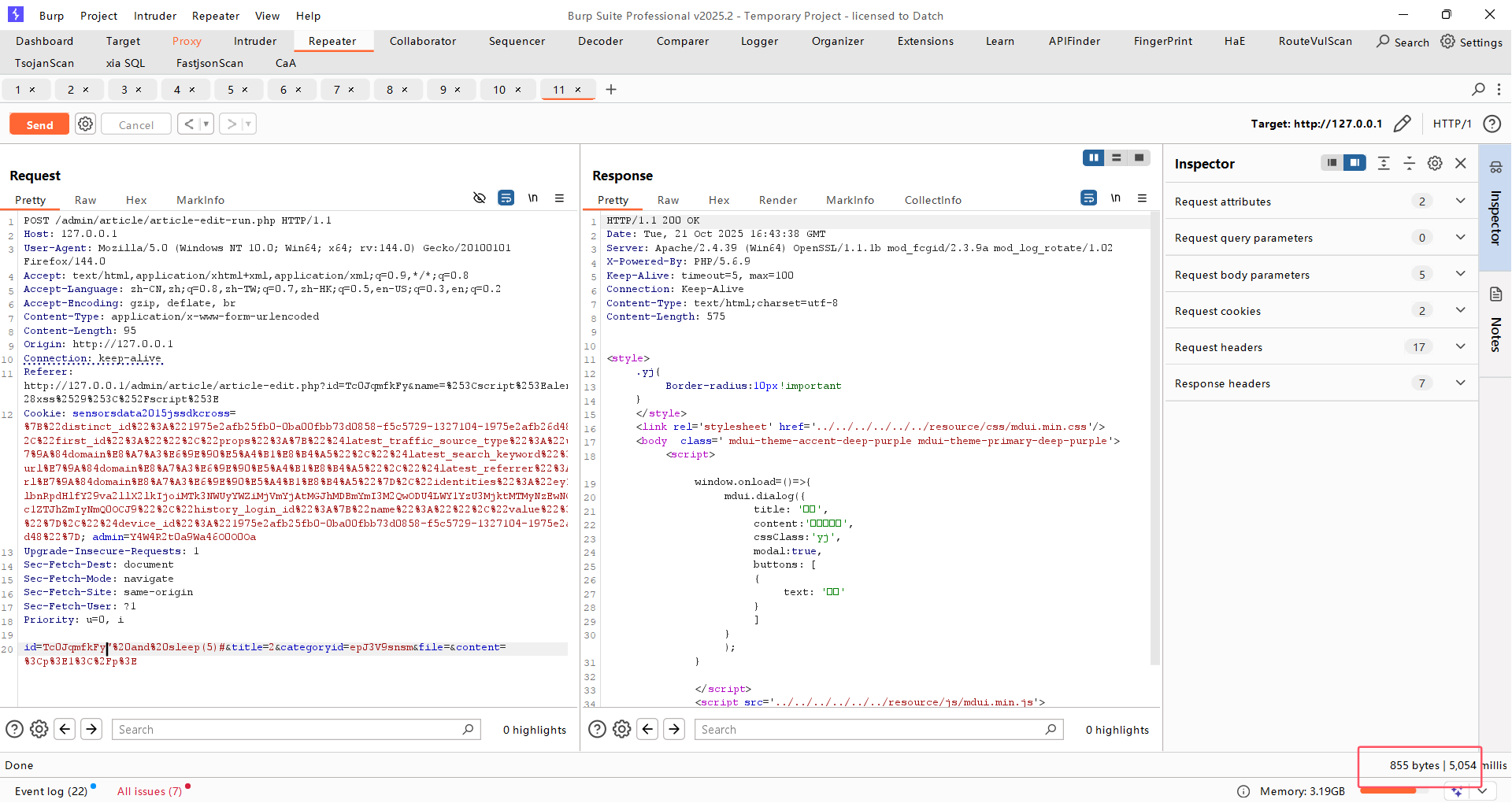The image size is (1512, 803).
Task: Close the Inspector panel
Action: (x=1461, y=163)
